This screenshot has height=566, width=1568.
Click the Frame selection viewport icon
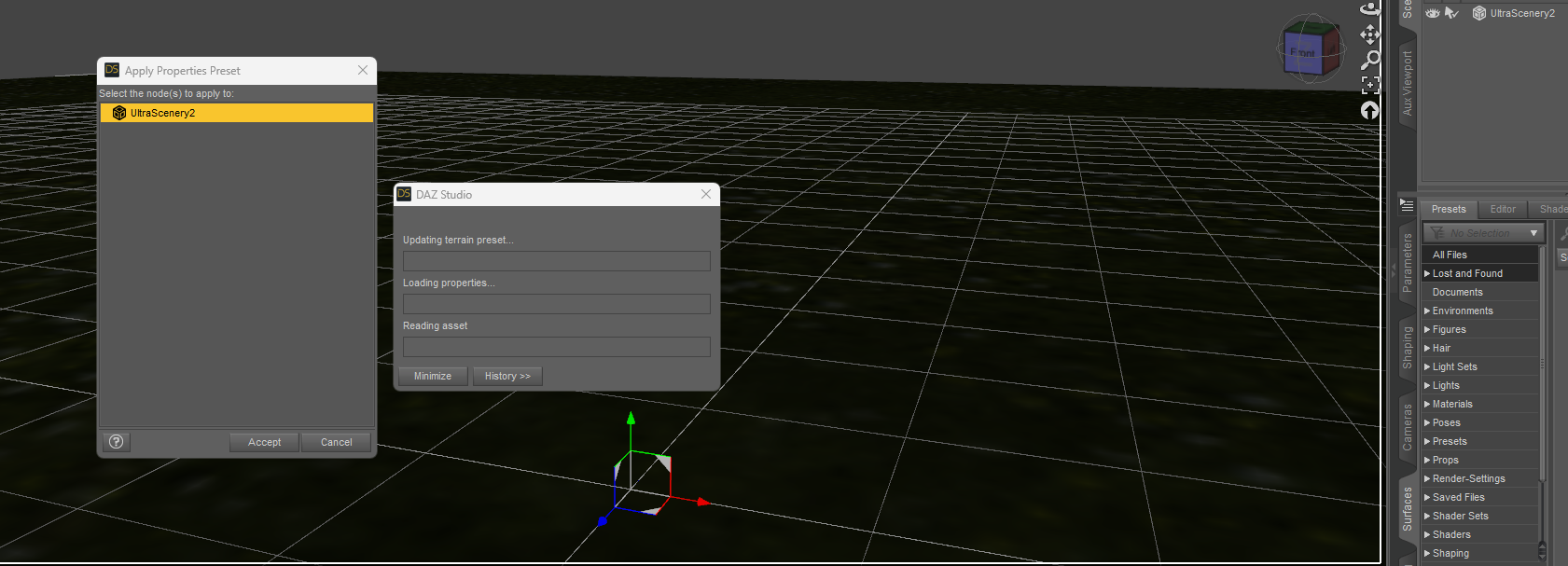click(x=1369, y=85)
